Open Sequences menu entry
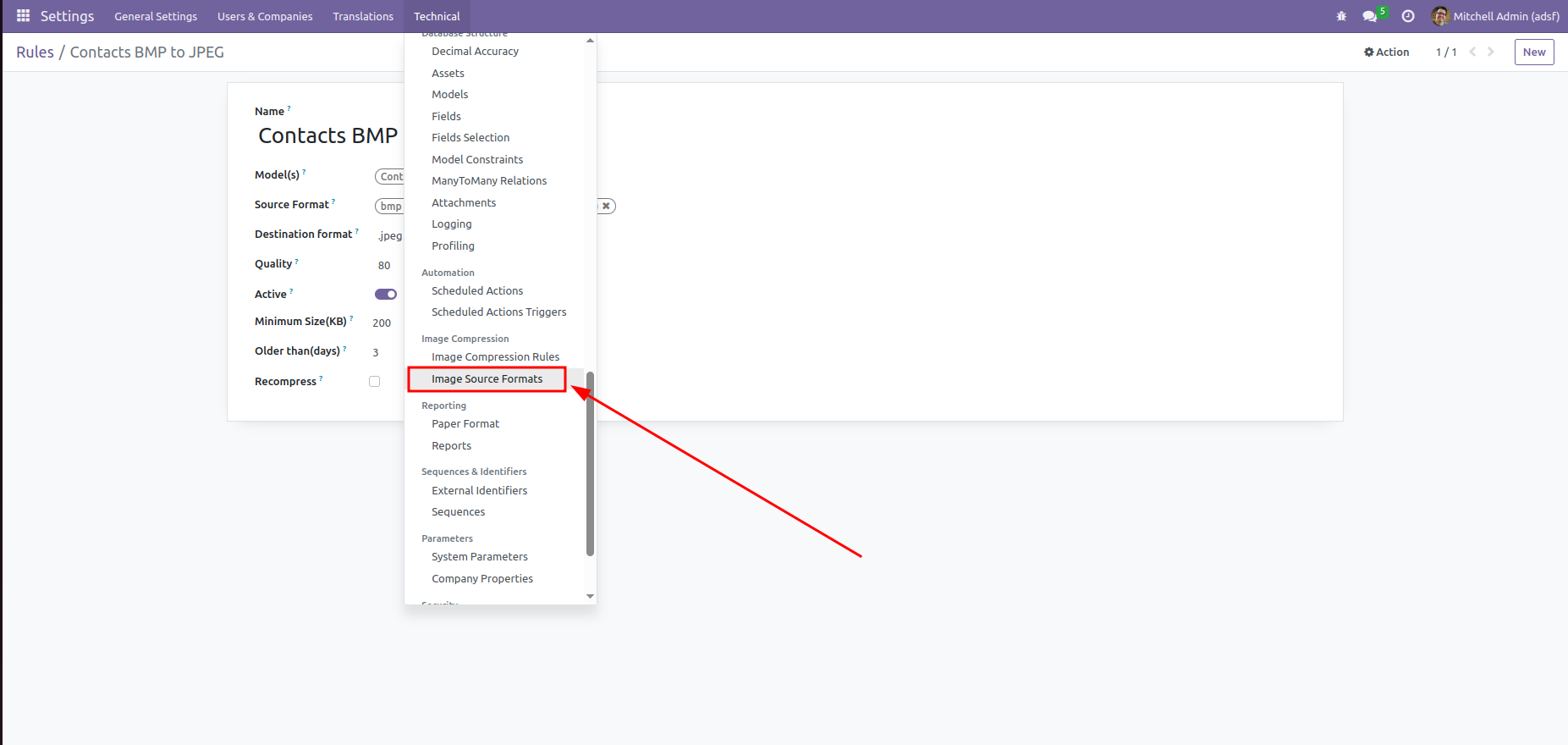Viewport: 1568px width, 745px height. [459, 511]
